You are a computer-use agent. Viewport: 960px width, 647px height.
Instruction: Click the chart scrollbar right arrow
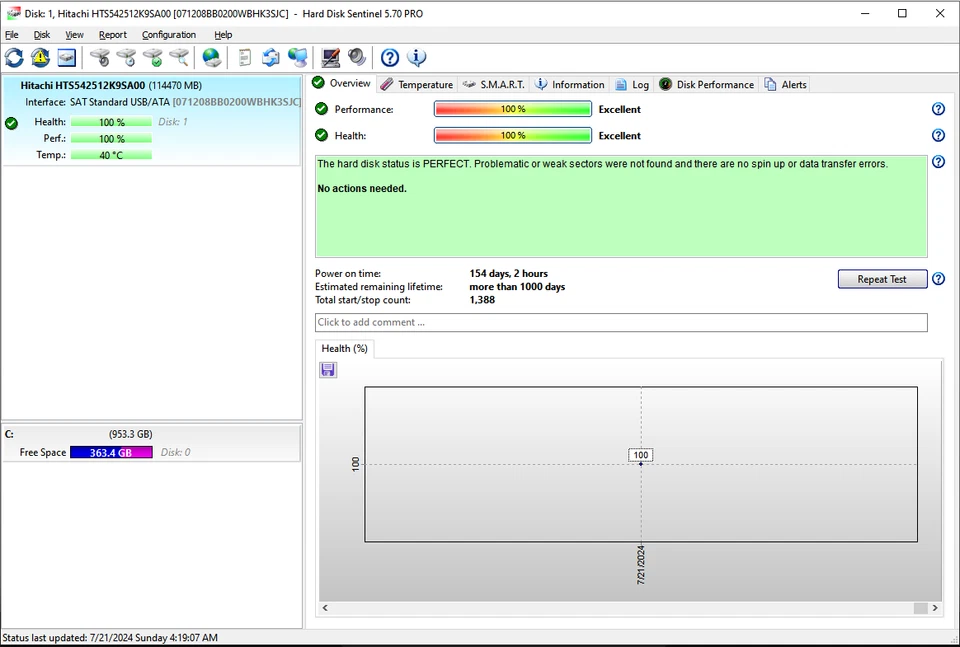[935, 608]
